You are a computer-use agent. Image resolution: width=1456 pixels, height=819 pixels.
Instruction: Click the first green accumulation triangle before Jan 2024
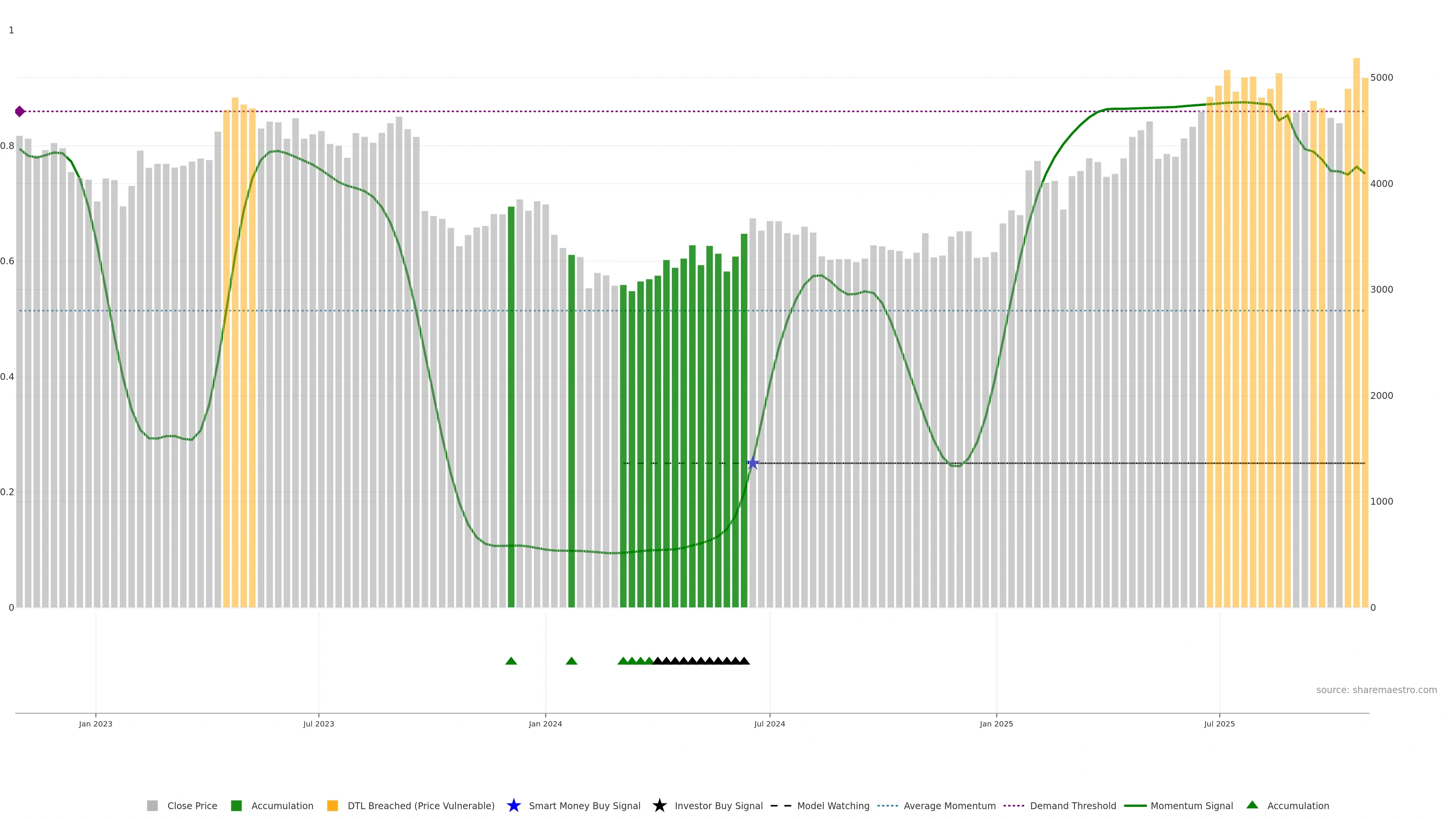(x=511, y=661)
